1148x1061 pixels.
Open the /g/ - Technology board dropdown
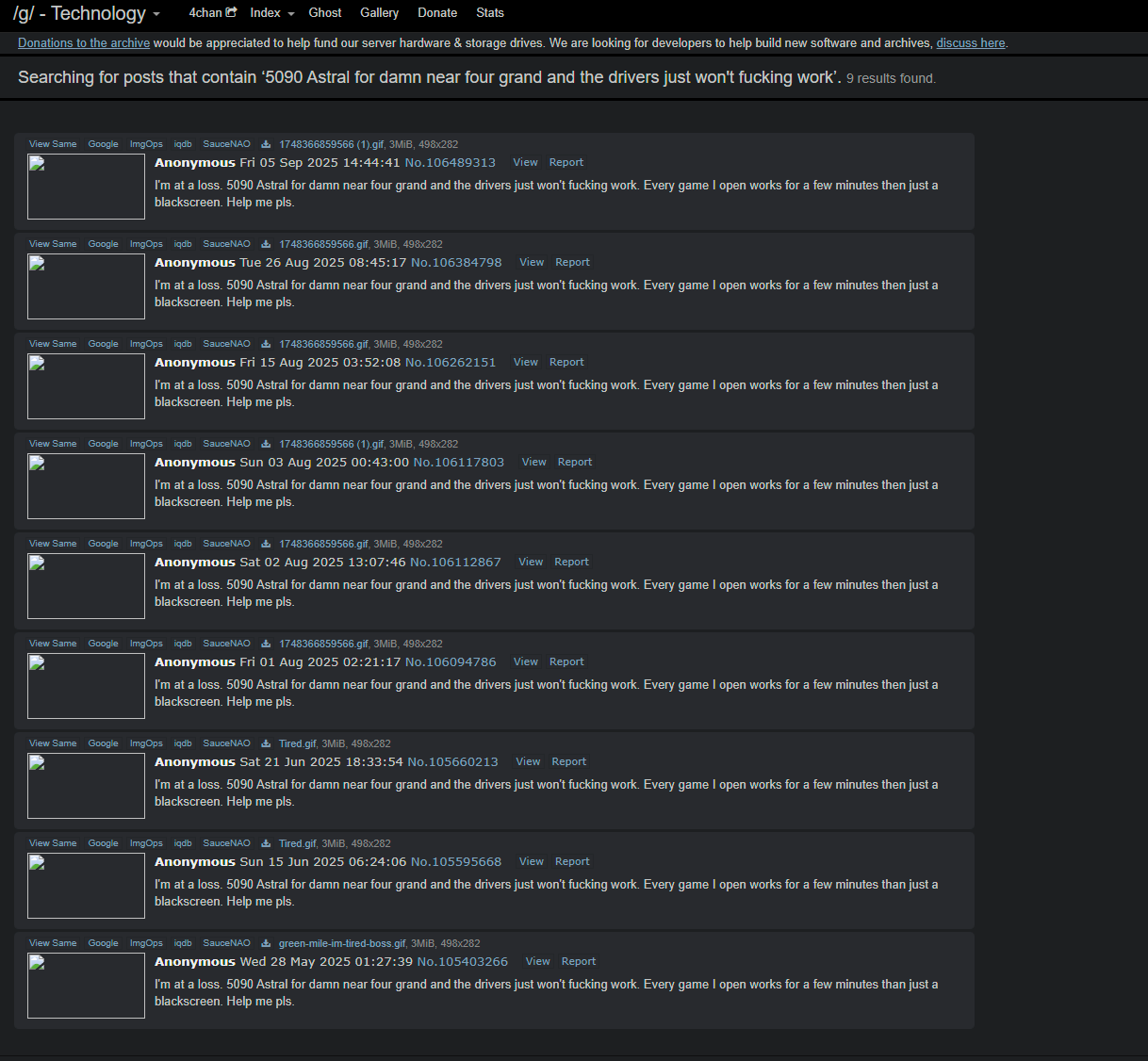tap(87, 13)
